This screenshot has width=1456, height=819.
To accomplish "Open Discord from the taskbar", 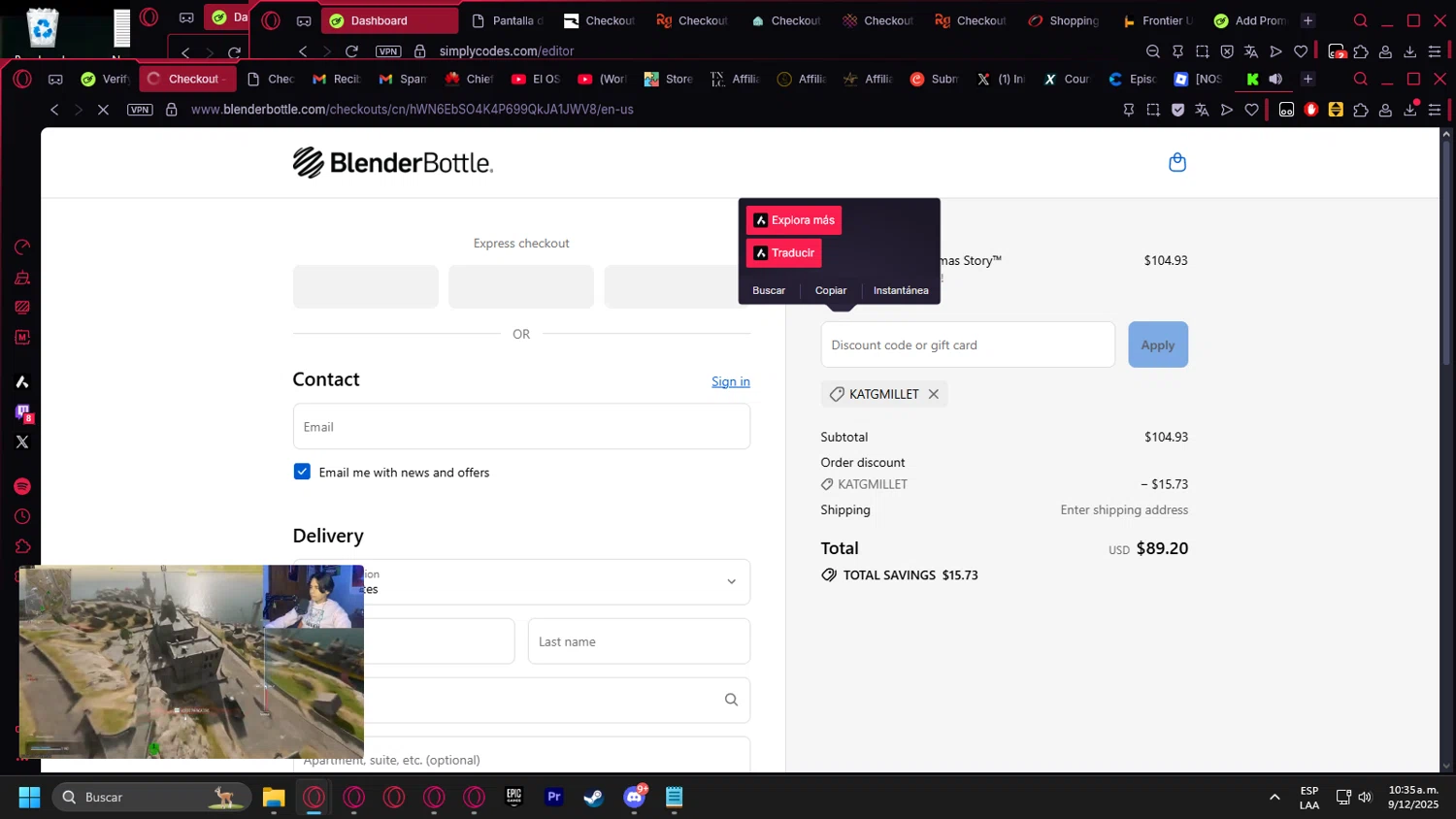I will tap(635, 797).
